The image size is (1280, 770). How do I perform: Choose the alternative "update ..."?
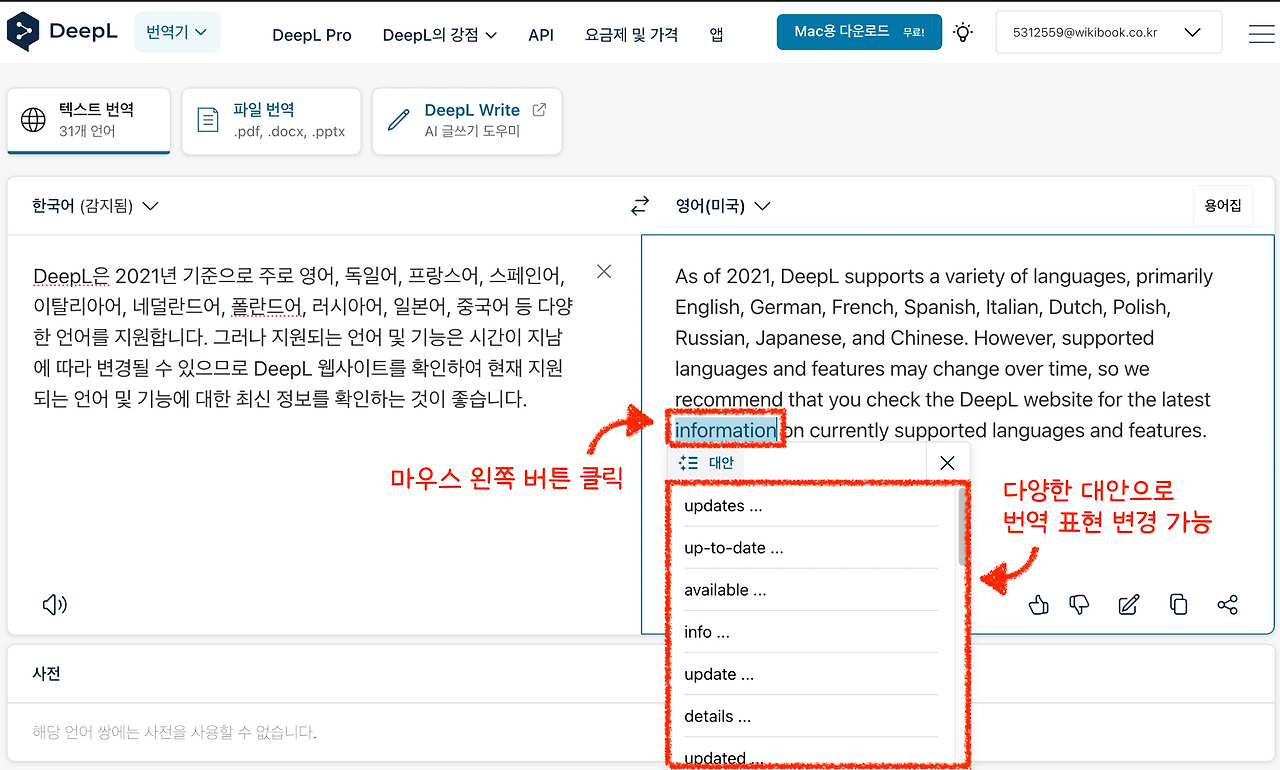coord(811,674)
